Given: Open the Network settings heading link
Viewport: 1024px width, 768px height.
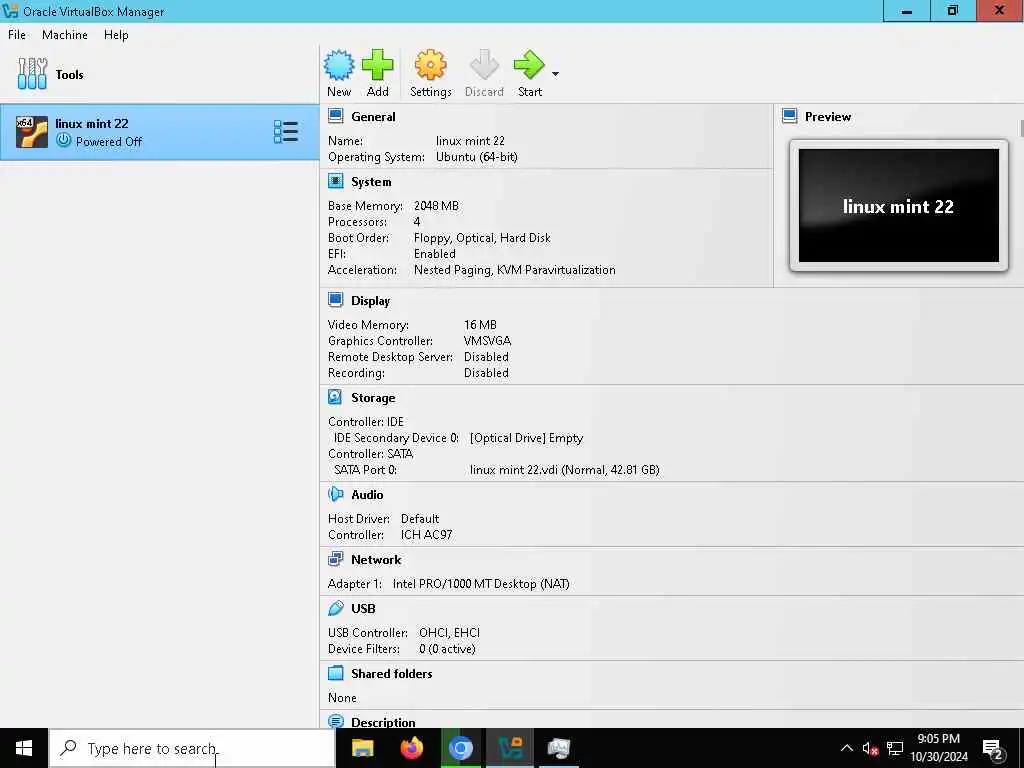Looking at the screenshot, I should click(376, 560).
